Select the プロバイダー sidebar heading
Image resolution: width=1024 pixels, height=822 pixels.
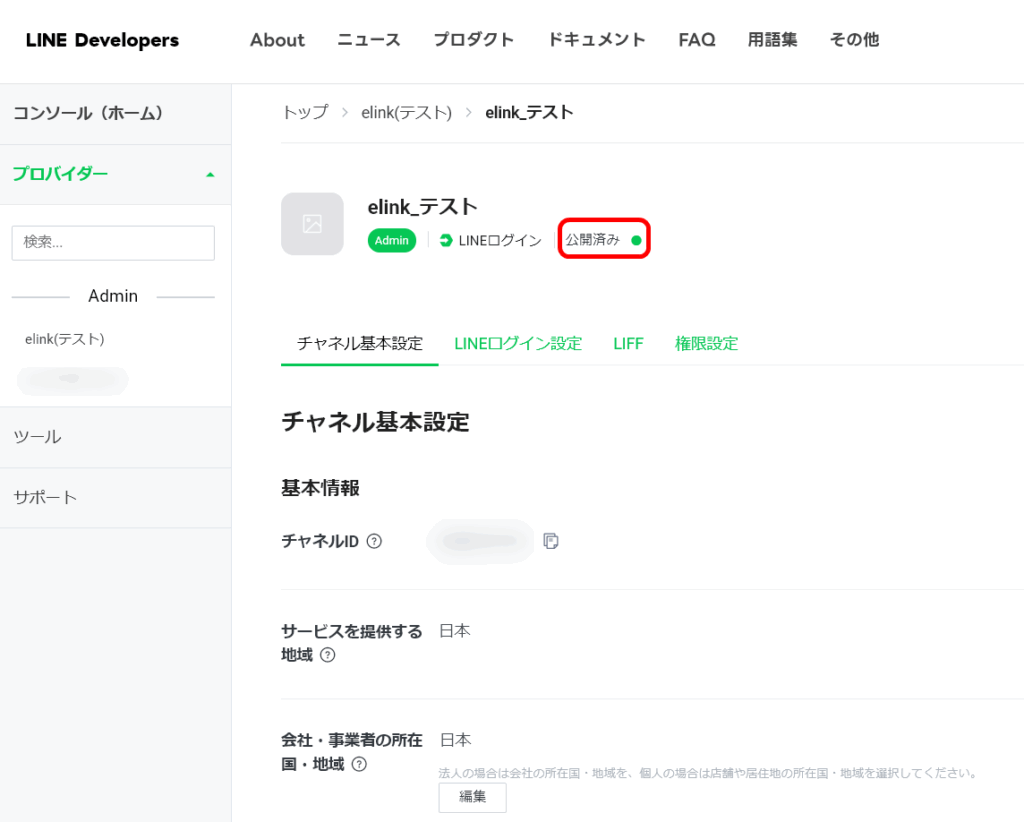click(60, 174)
